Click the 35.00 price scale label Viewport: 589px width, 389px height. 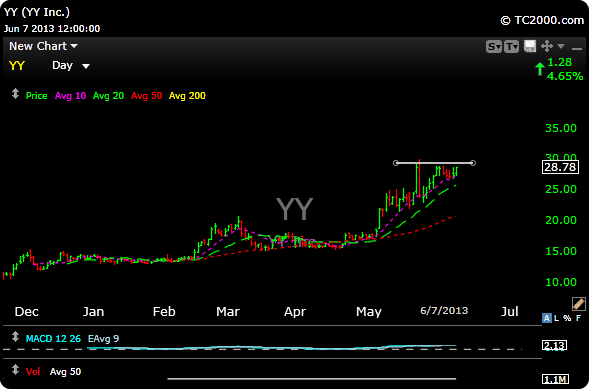560,128
